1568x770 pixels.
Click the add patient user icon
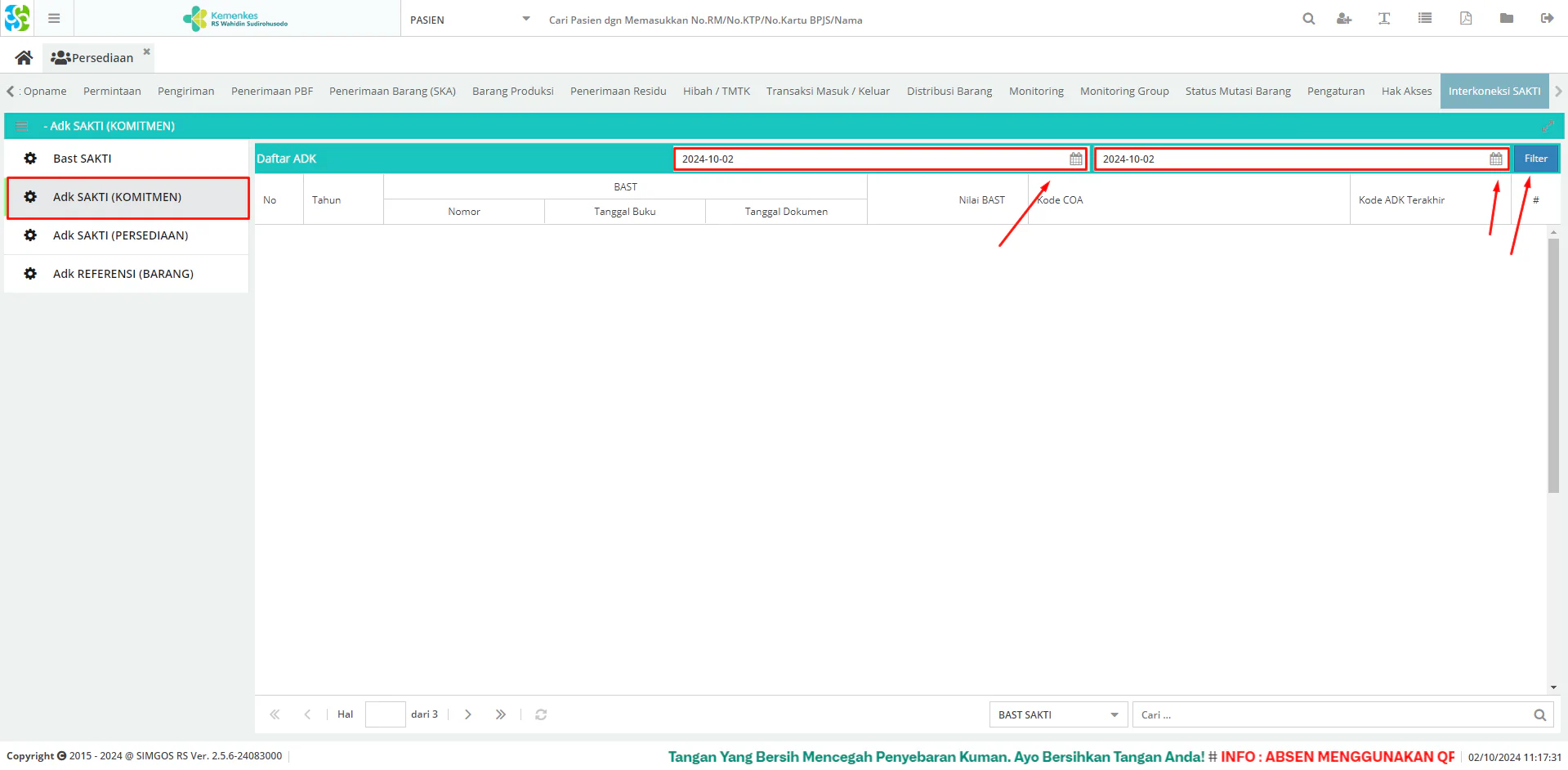[x=1344, y=19]
